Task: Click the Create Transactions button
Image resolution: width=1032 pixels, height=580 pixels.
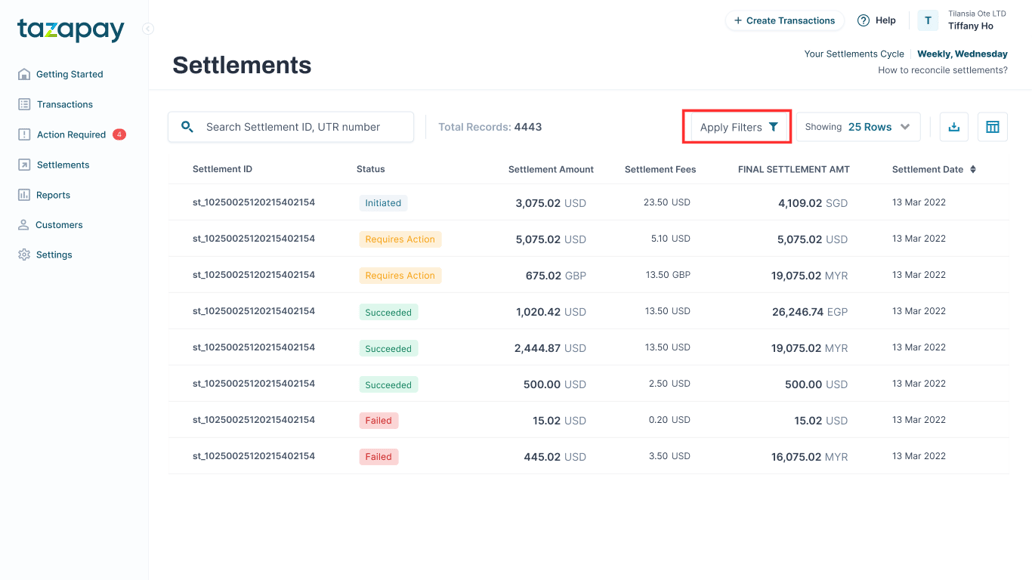Action: pos(784,21)
